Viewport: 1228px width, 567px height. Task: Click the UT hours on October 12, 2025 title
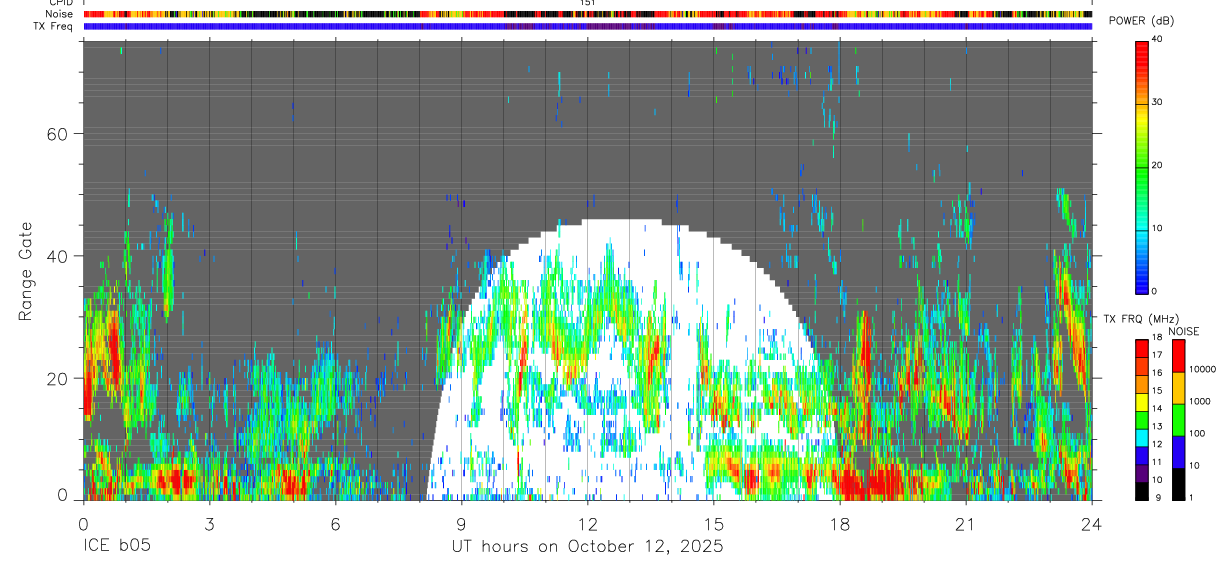click(587, 547)
